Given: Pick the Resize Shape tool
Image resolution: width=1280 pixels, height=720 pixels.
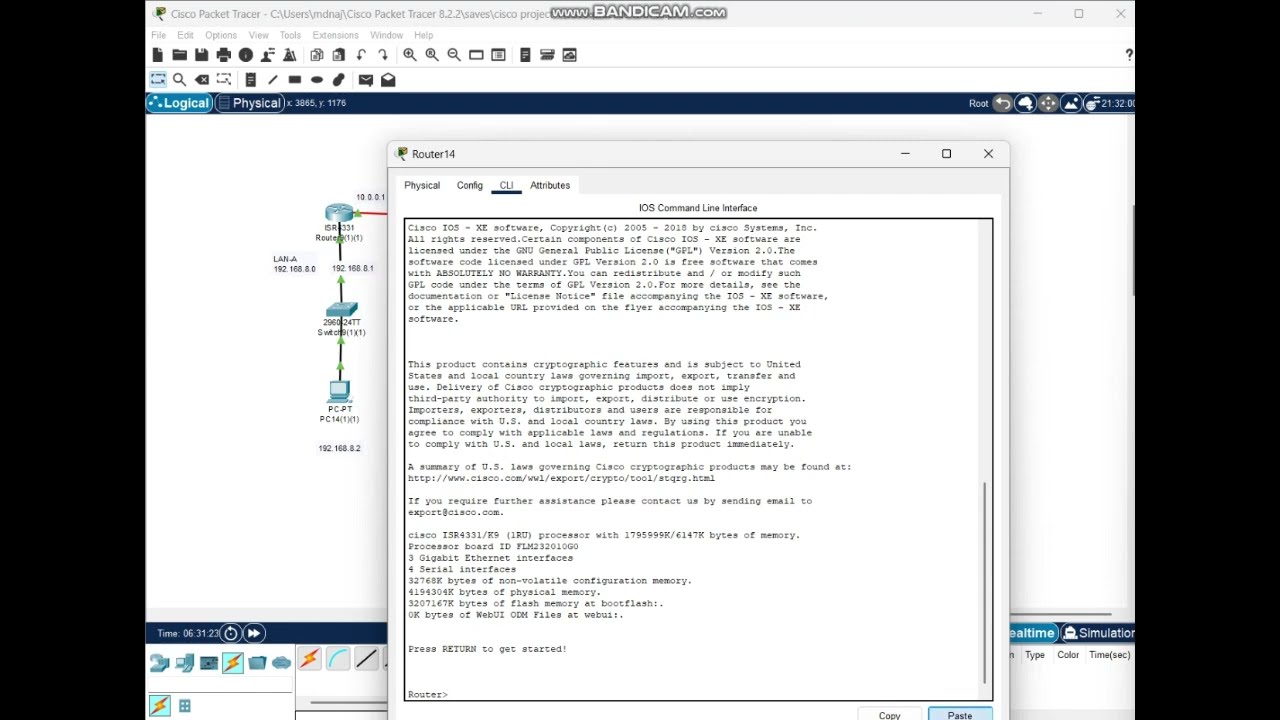Looking at the screenshot, I should [224, 80].
